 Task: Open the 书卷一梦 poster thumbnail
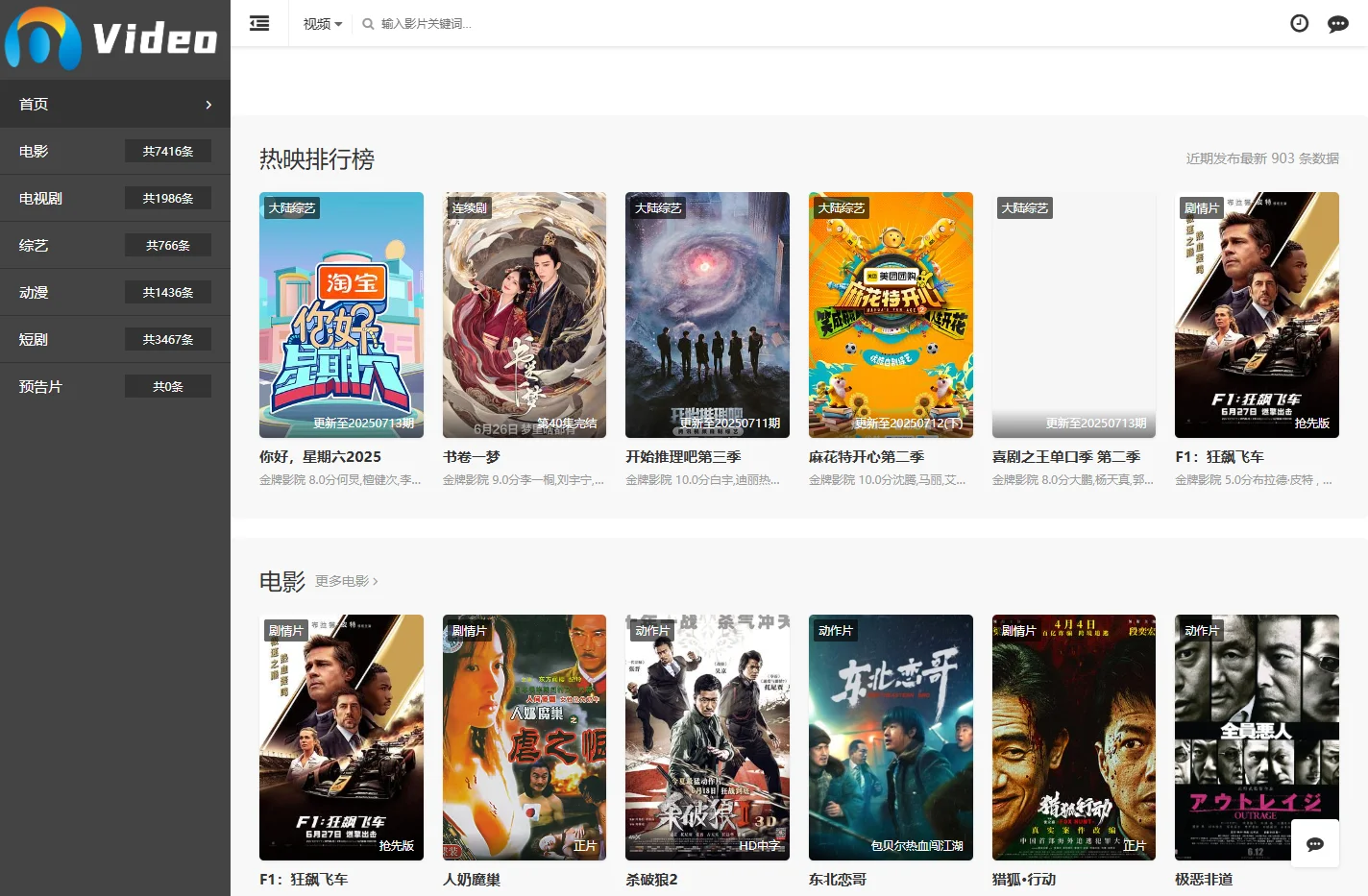coord(525,315)
